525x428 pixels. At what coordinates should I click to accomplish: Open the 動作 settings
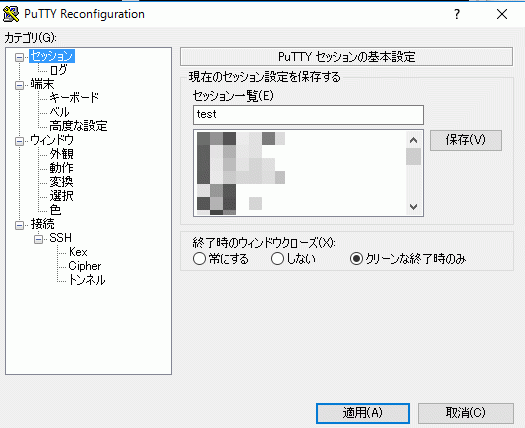[62, 168]
